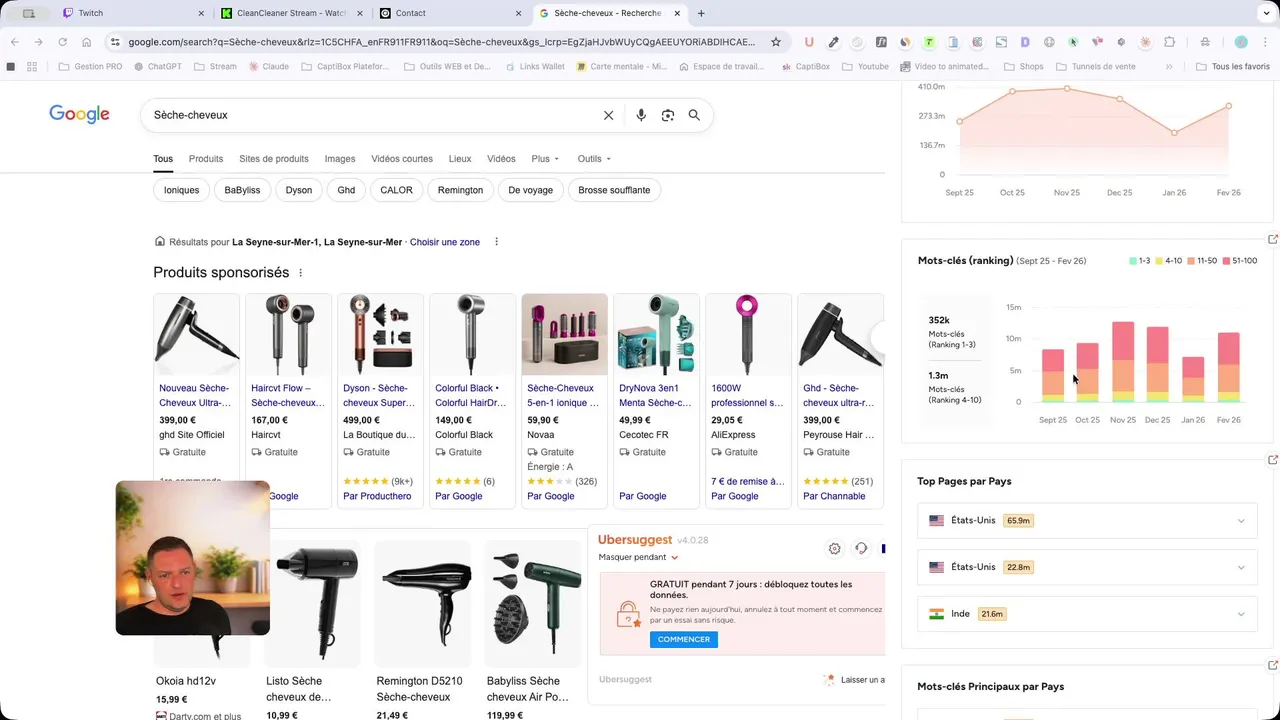The height and width of the screenshot is (720, 1280).
Task: Click the Google search input field
Action: click(x=370, y=115)
